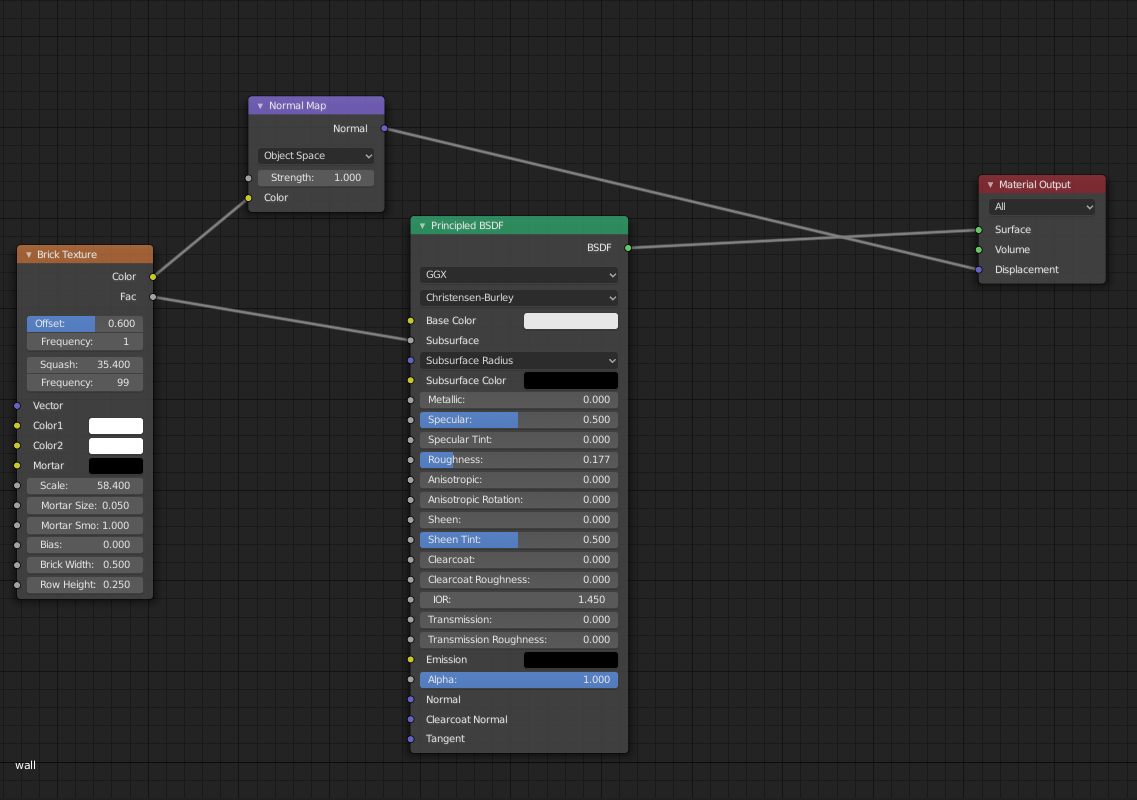
Task: Open the Base Color swatch picker
Action: pos(570,320)
